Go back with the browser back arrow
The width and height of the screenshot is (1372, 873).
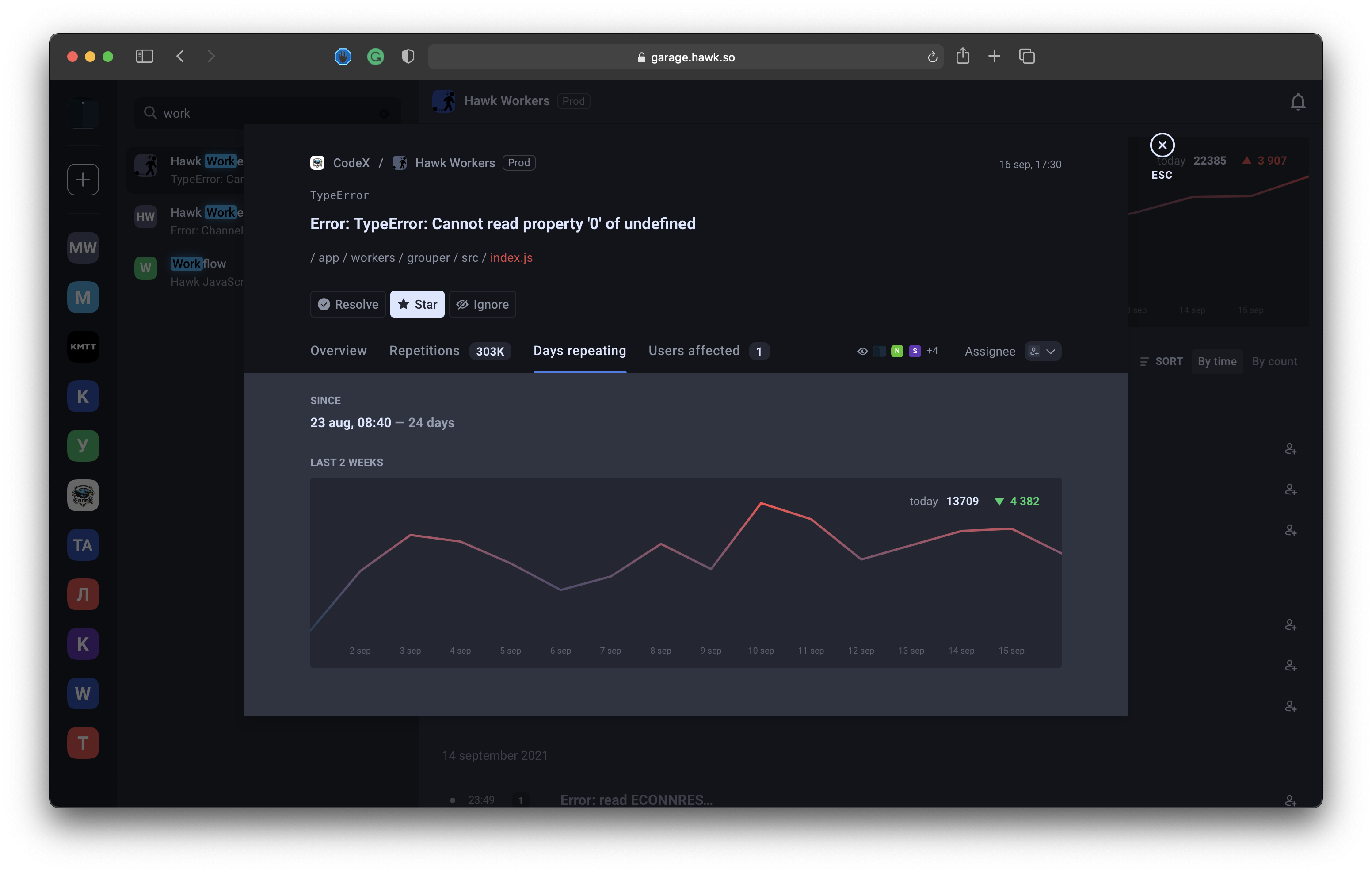180,56
